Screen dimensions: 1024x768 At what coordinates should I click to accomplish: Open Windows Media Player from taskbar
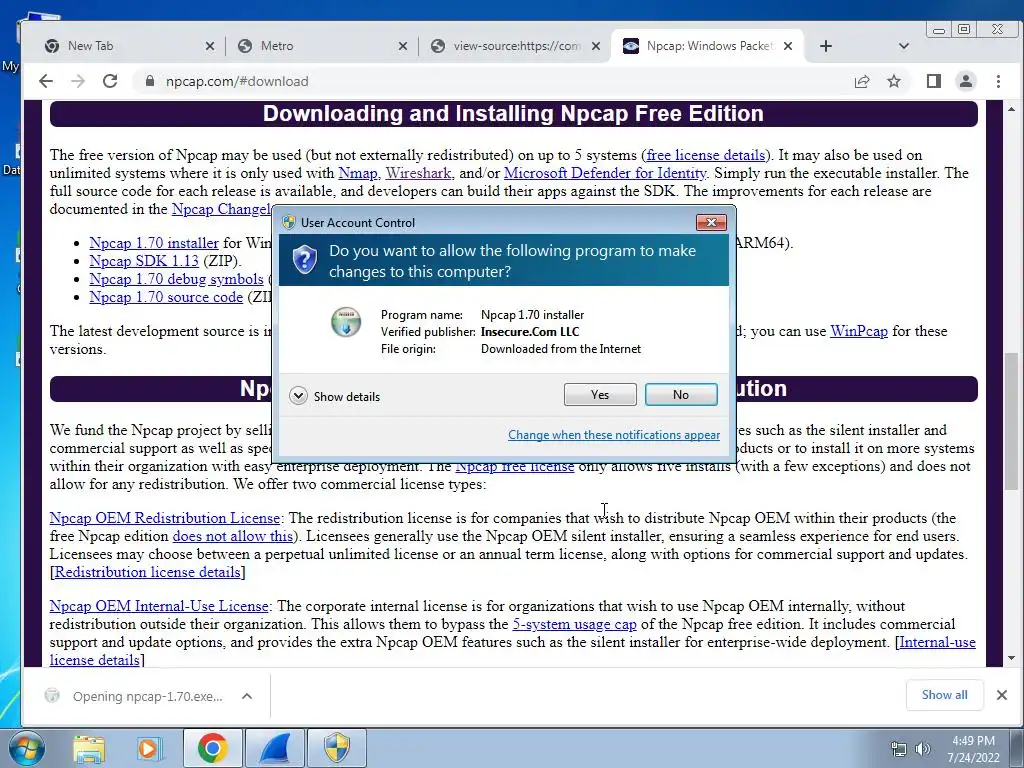[148, 748]
